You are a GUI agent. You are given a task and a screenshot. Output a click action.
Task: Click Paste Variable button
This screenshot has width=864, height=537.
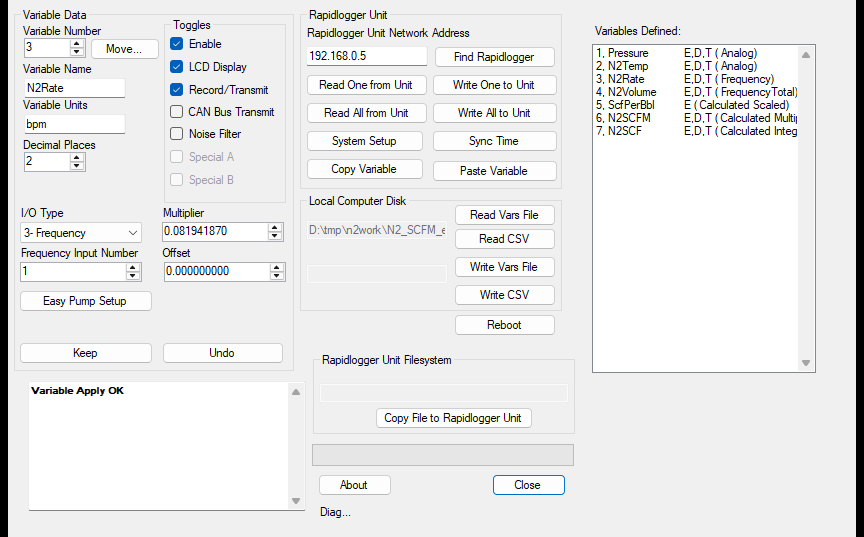click(x=494, y=171)
